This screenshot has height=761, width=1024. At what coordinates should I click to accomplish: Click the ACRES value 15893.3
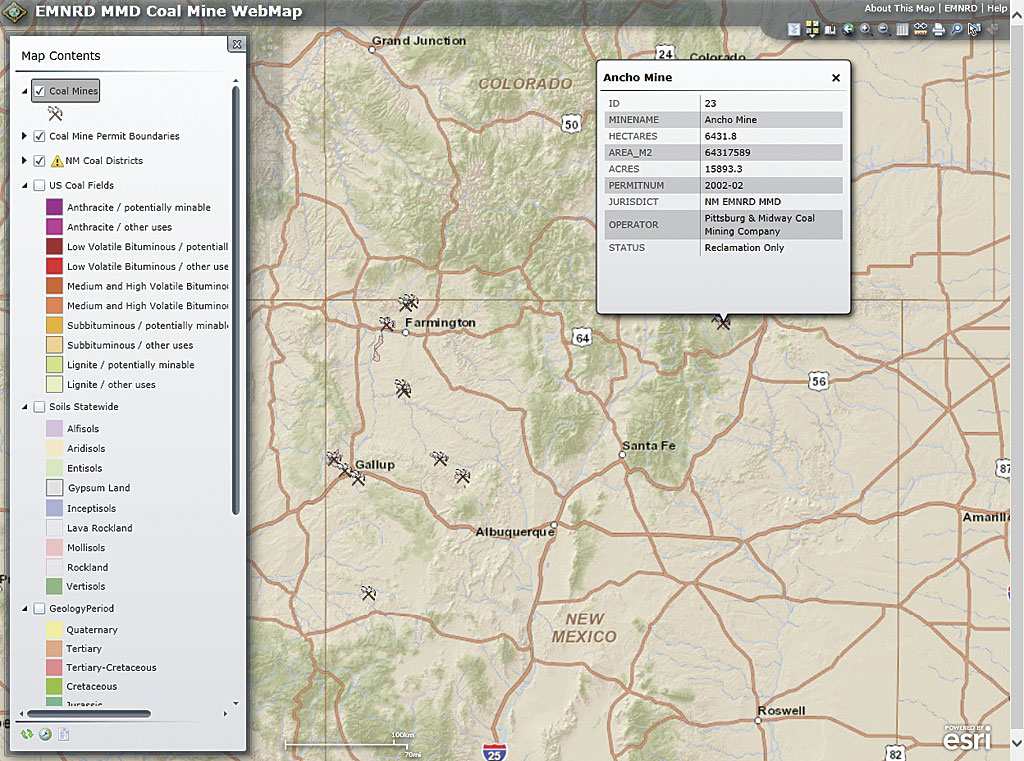click(x=723, y=169)
